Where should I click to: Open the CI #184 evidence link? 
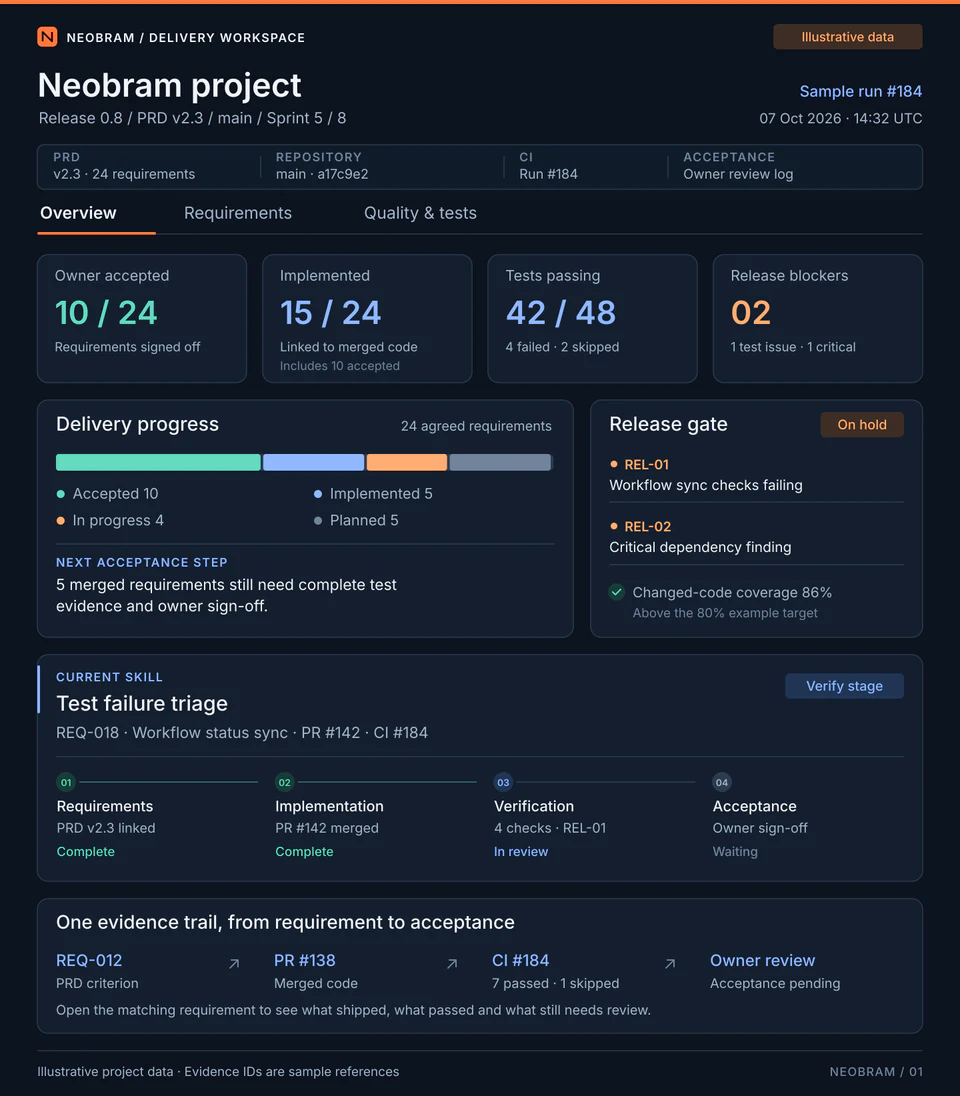click(520, 960)
